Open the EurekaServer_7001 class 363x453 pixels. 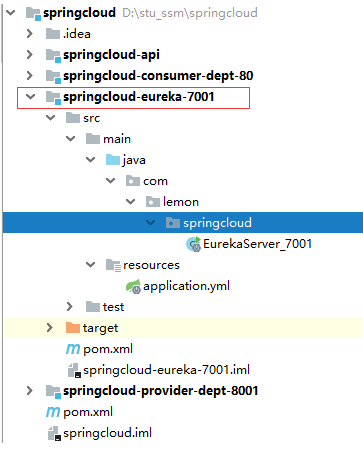257,244
